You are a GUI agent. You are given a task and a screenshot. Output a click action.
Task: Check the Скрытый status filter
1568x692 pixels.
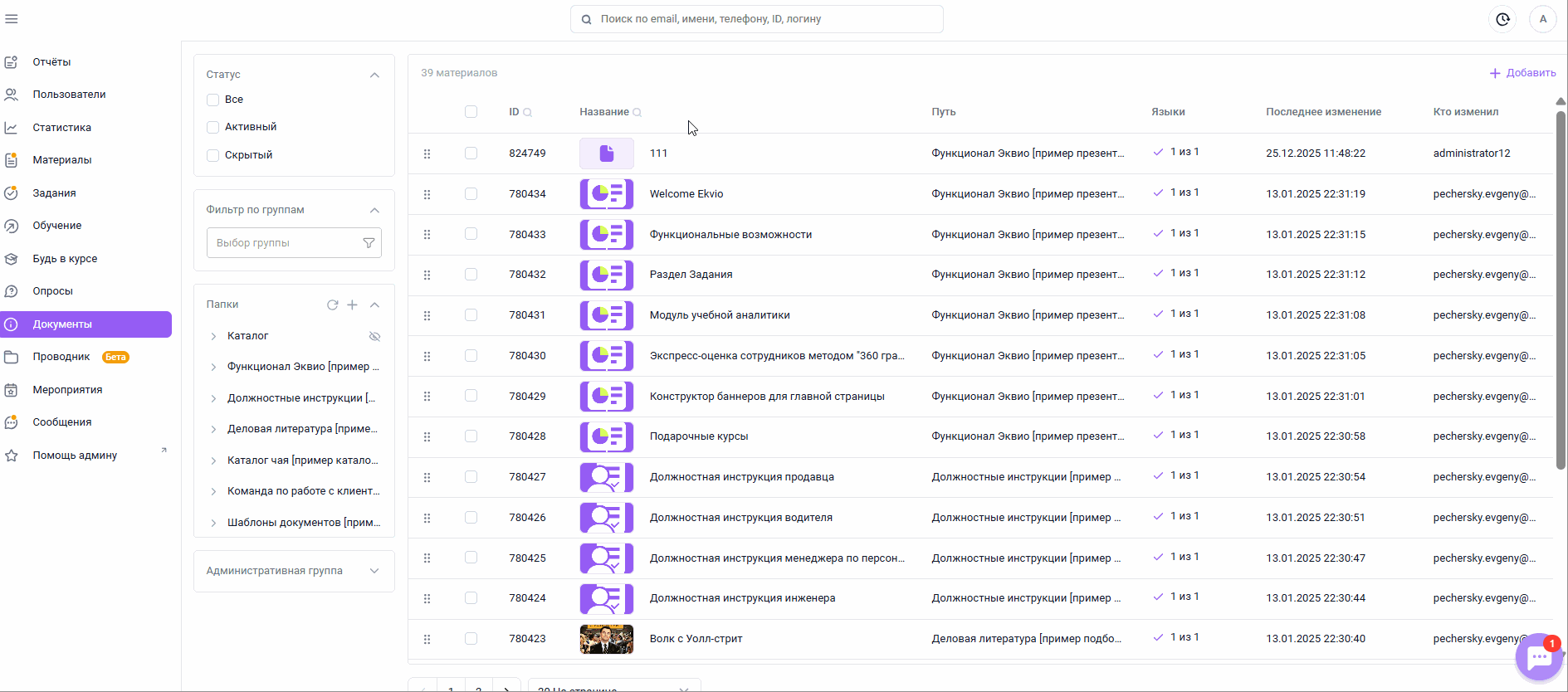pos(213,155)
